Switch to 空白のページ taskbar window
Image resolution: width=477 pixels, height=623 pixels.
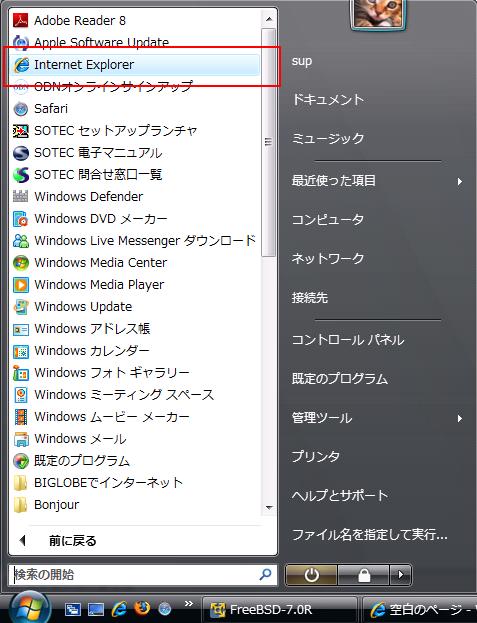click(421, 609)
